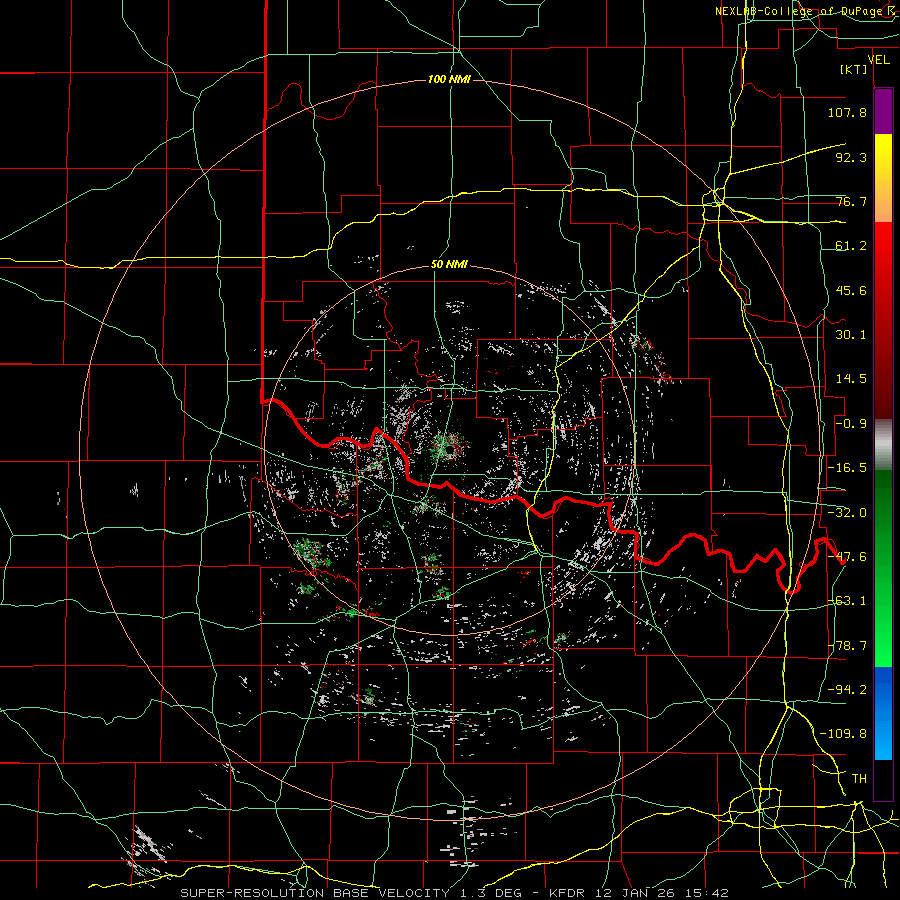Click the yellow-orange segment of velocity color bar
This screenshot has height=900, width=900.
pos(883,178)
